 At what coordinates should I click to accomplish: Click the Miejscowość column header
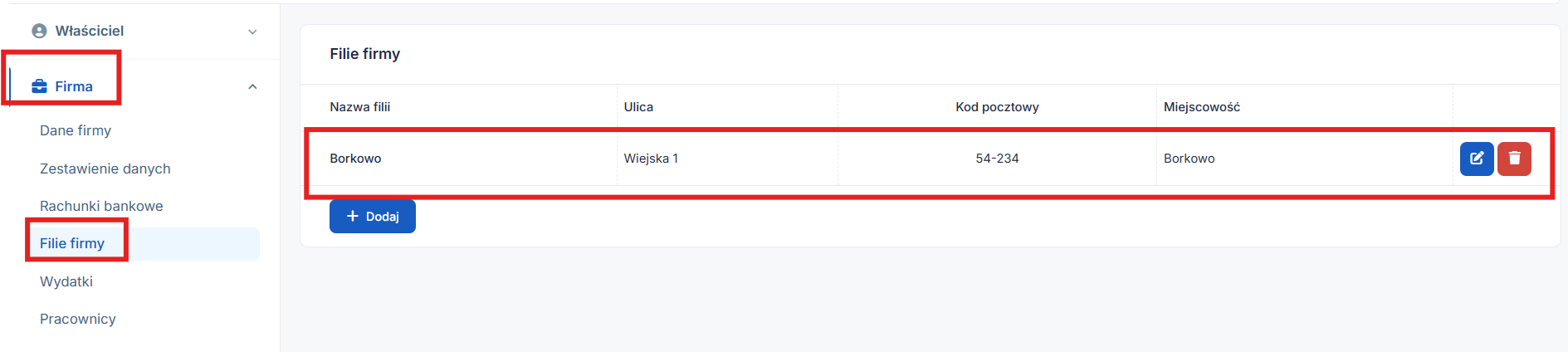pyautogui.click(x=1201, y=107)
